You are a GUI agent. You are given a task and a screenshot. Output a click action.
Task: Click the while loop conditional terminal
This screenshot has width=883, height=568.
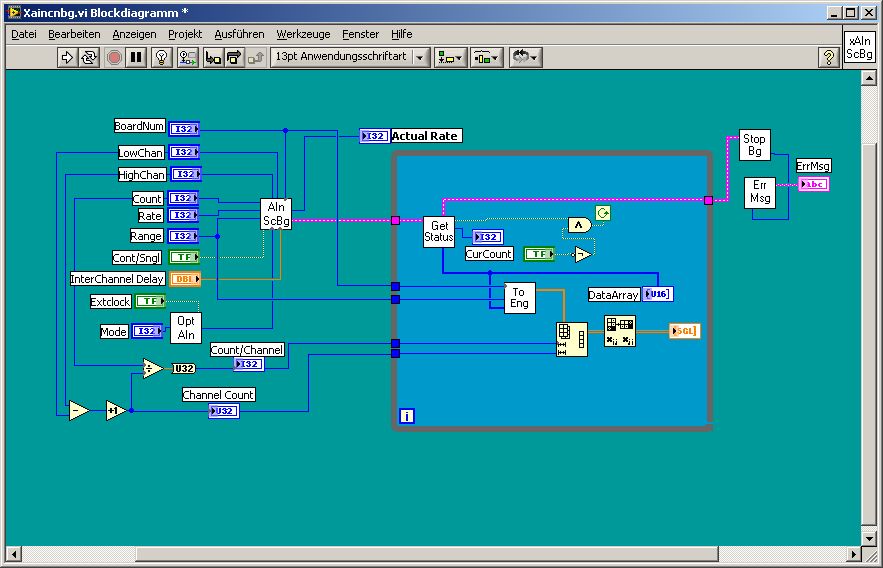click(603, 213)
